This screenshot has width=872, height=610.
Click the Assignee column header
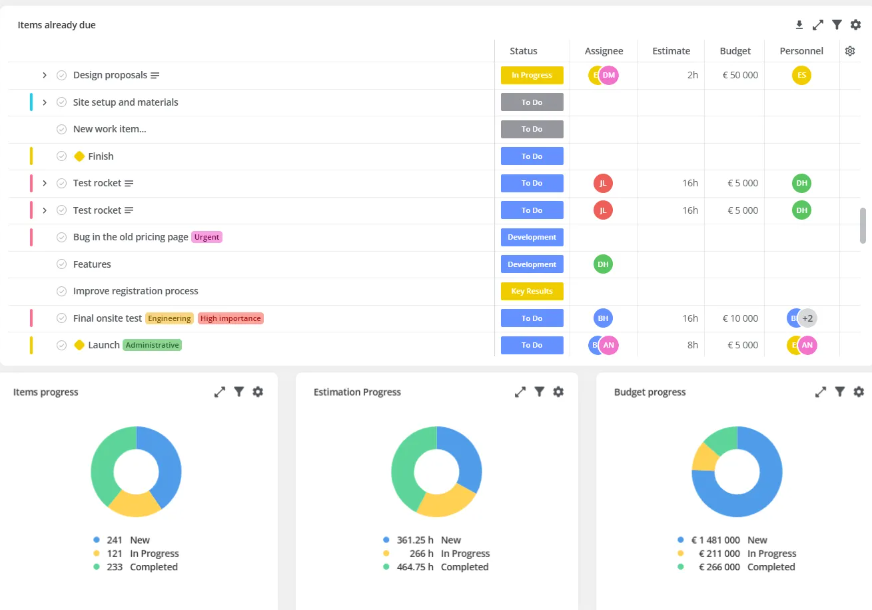point(603,51)
